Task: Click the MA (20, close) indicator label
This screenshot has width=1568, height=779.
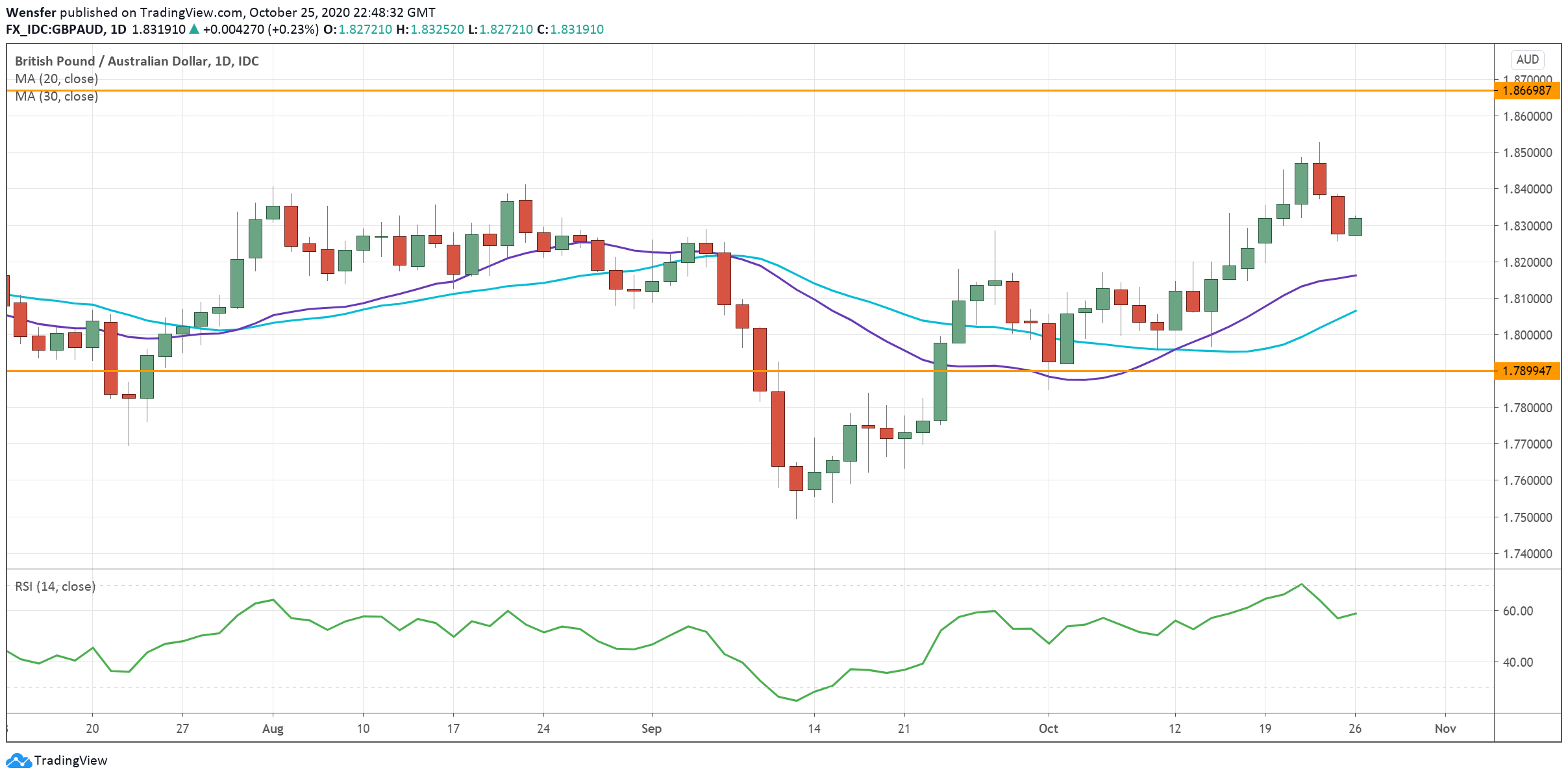Action: [x=56, y=79]
